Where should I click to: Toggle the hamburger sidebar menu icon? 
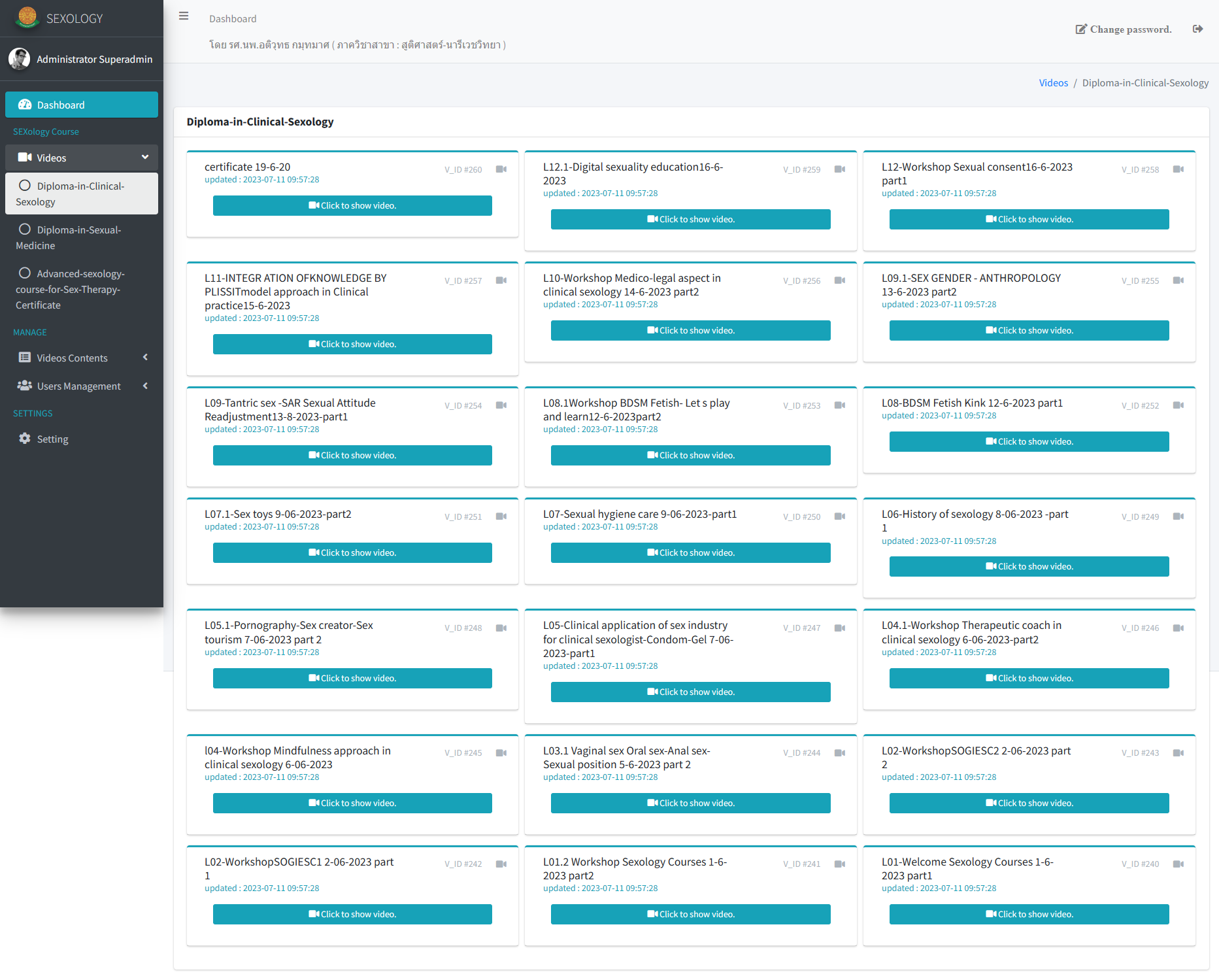pyautogui.click(x=184, y=16)
